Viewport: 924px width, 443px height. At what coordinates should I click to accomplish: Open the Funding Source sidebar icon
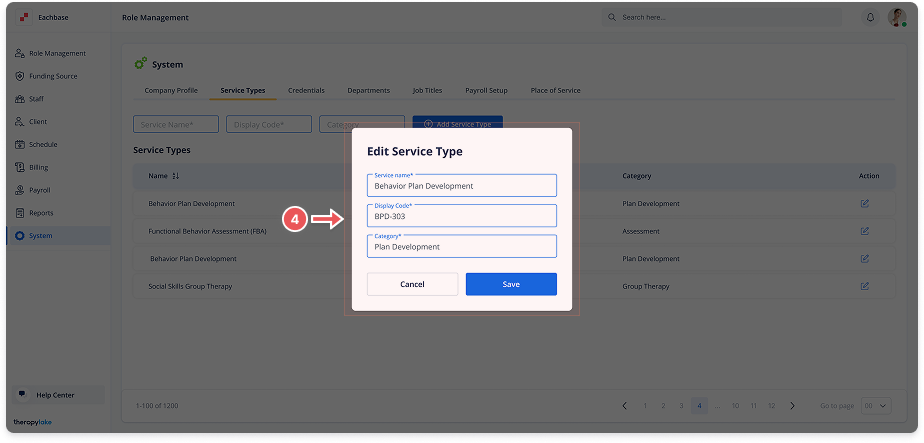[x=20, y=76]
